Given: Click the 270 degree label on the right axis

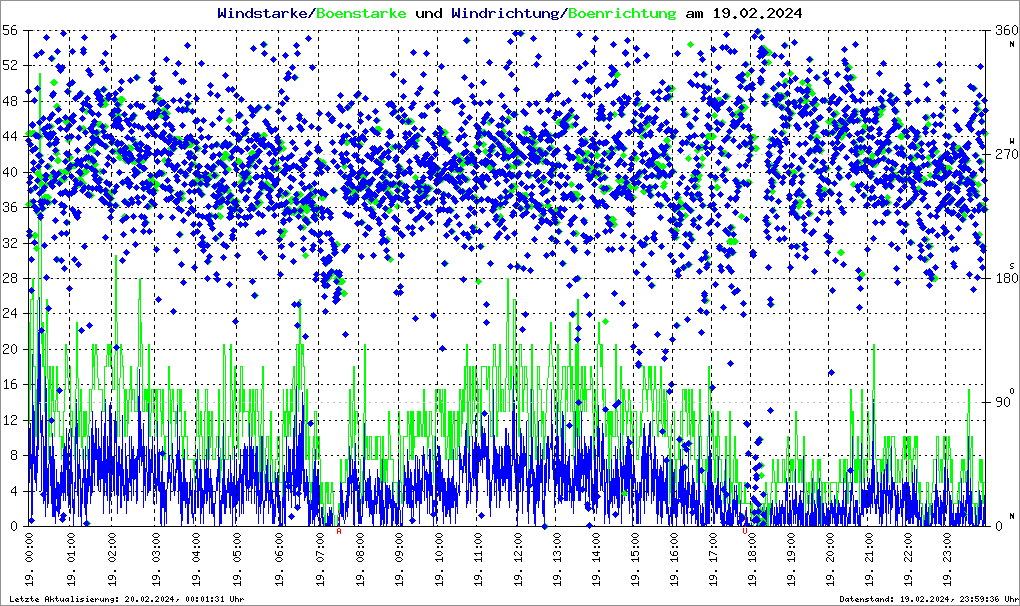Looking at the screenshot, I should (x=1003, y=155).
